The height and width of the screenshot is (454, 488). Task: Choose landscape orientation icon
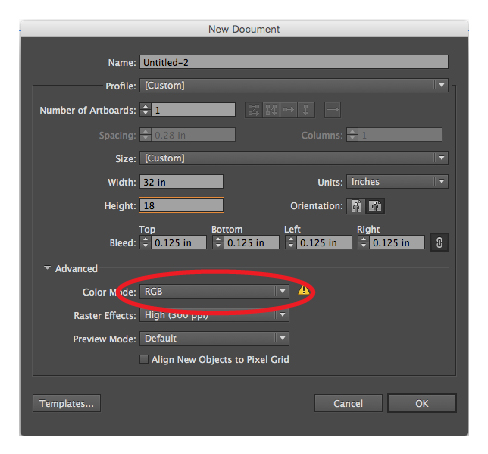point(375,206)
